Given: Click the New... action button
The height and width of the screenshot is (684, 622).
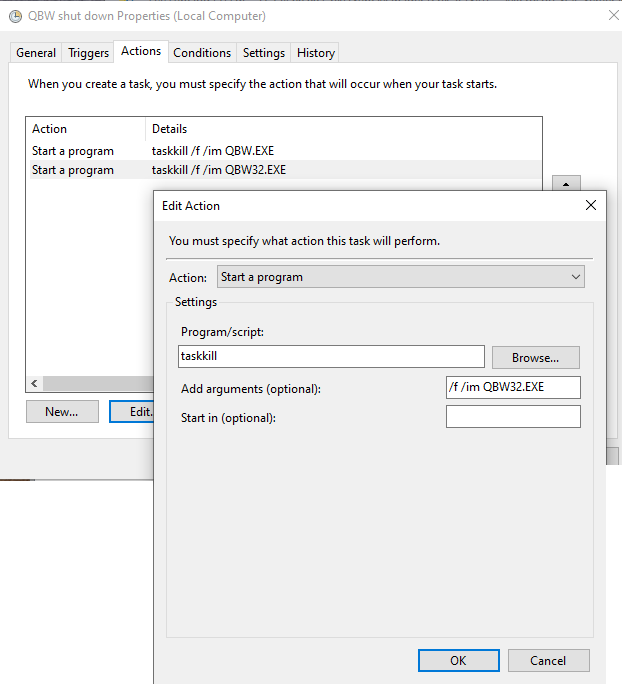Looking at the screenshot, I should (62, 411).
